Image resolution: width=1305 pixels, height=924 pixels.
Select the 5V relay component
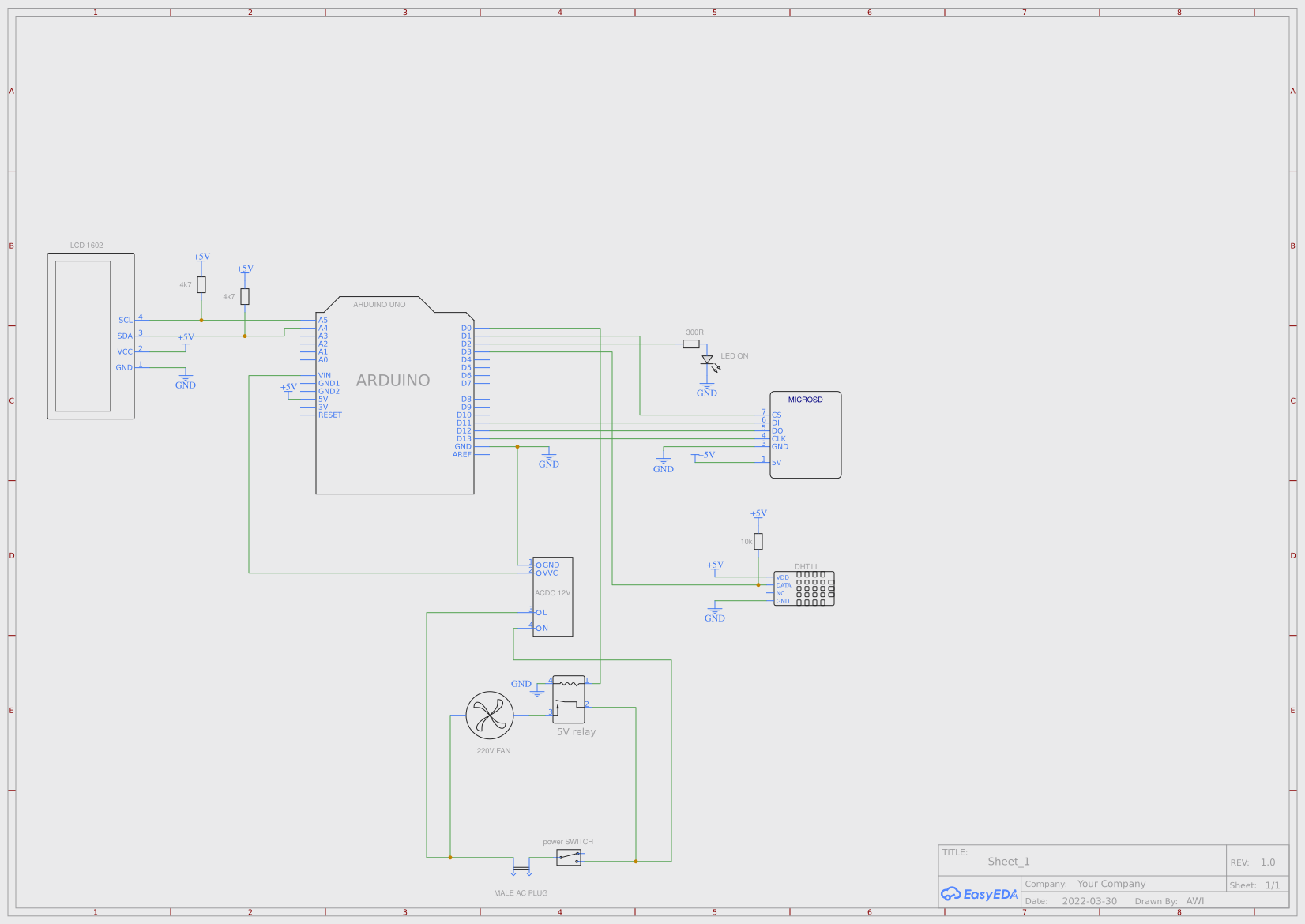click(x=569, y=699)
